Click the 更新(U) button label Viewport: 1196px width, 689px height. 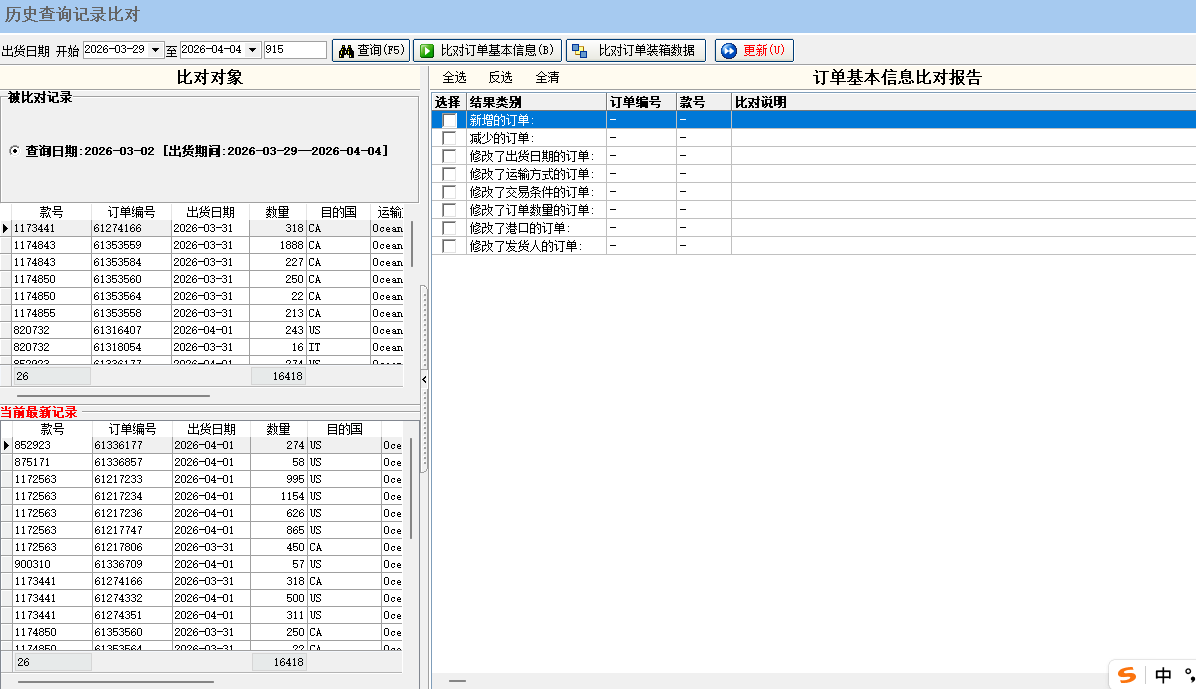(x=764, y=50)
